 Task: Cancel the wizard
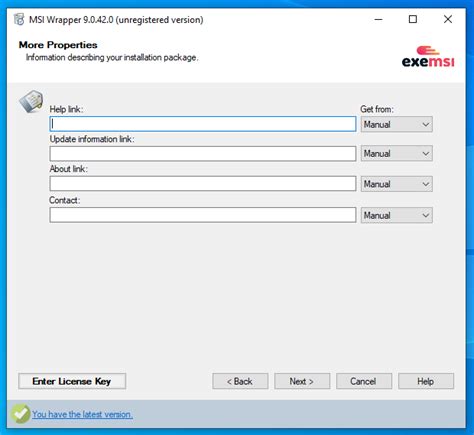pyautogui.click(x=364, y=381)
